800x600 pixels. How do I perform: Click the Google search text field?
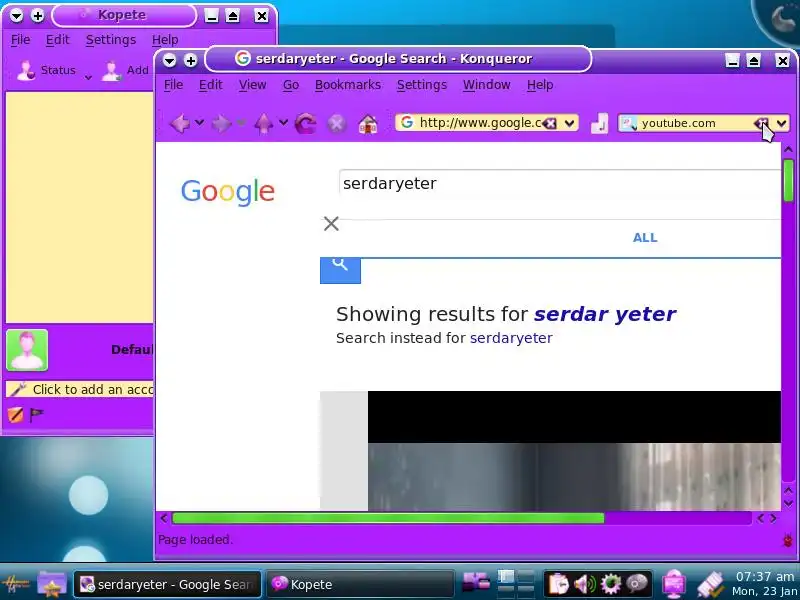[560, 183]
